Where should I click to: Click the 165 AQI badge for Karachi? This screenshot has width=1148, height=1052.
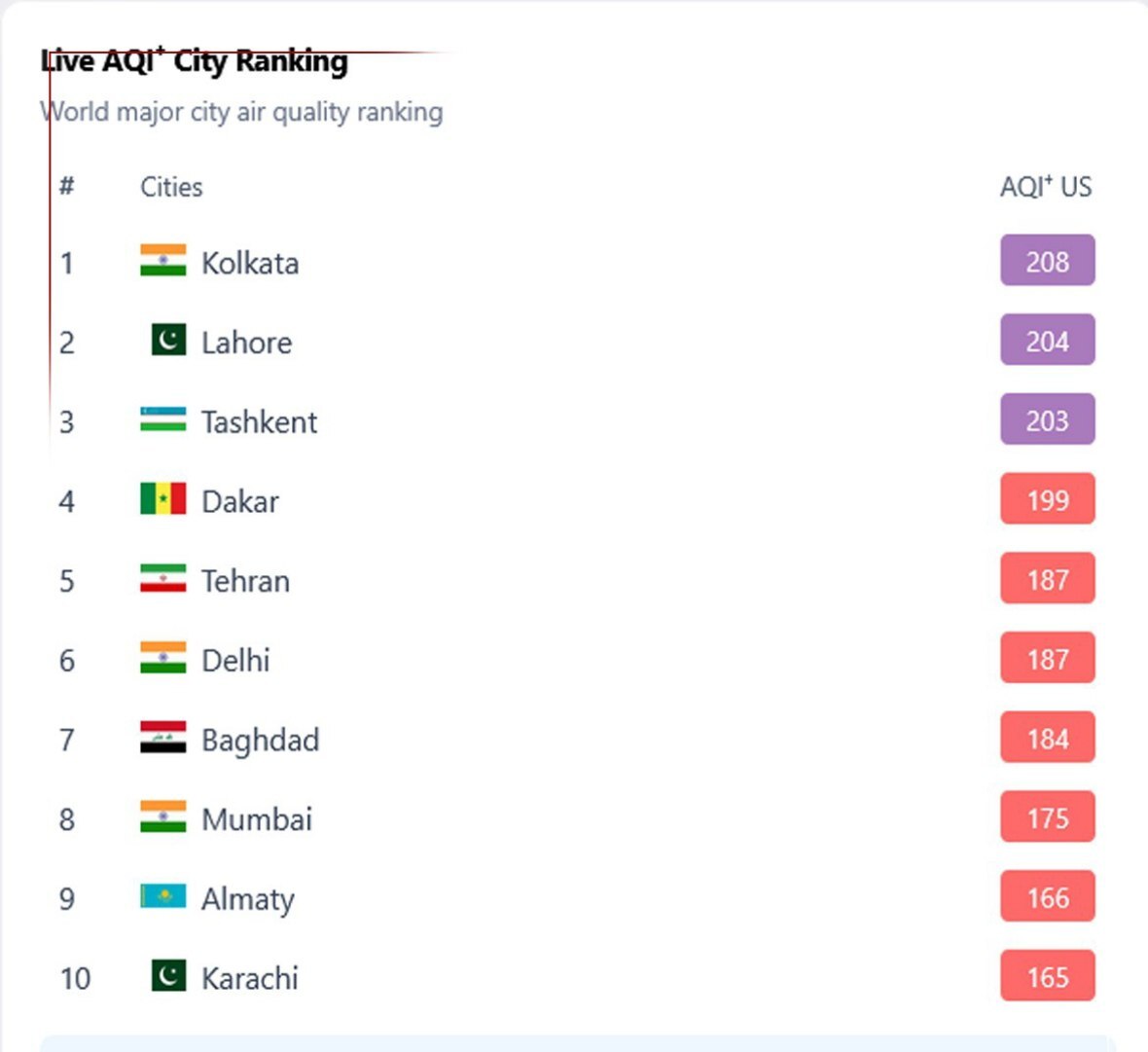tap(1047, 976)
